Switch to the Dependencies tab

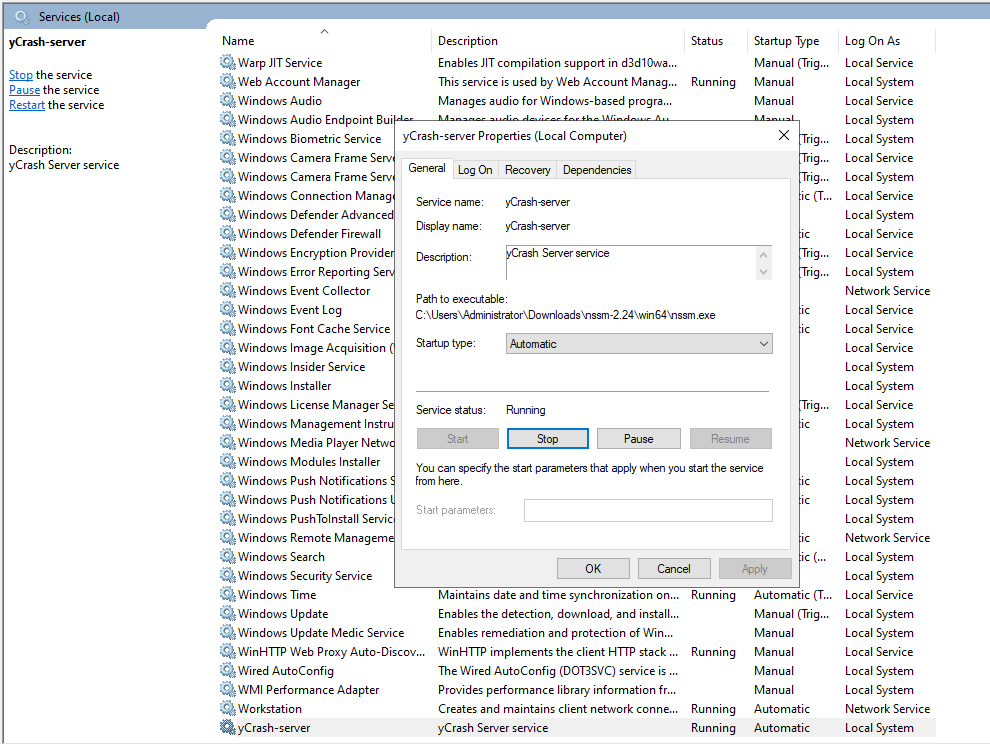click(x=597, y=170)
